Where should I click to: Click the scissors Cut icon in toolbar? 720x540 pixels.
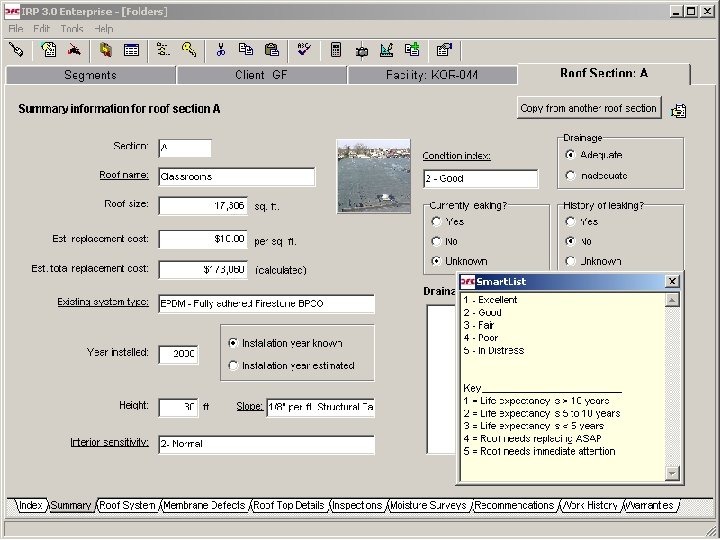220,49
